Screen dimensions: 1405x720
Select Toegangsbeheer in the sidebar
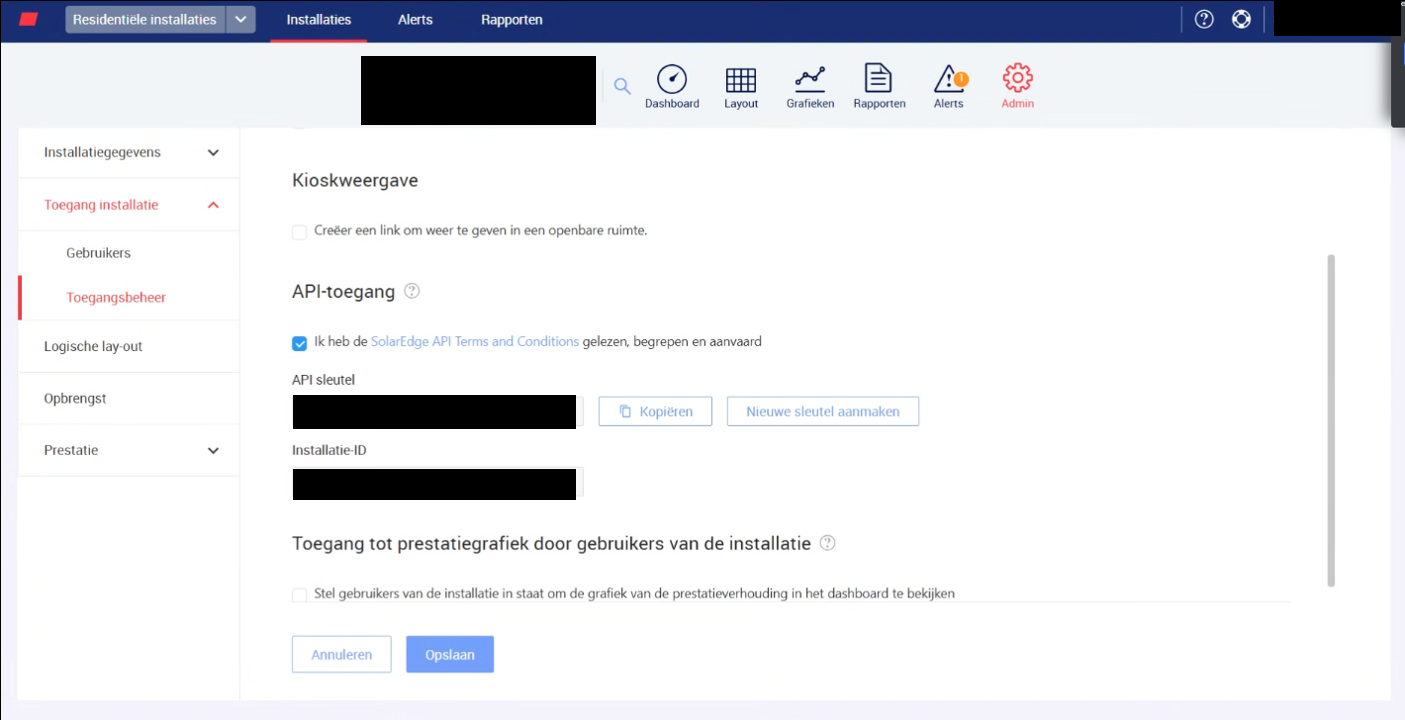click(116, 297)
